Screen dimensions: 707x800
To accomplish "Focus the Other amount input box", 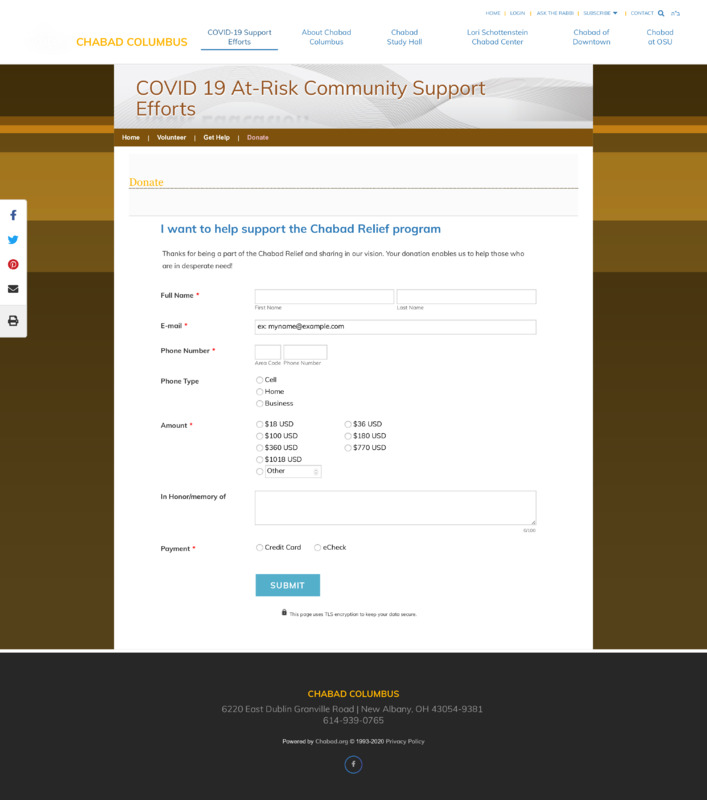I will [293, 471].
